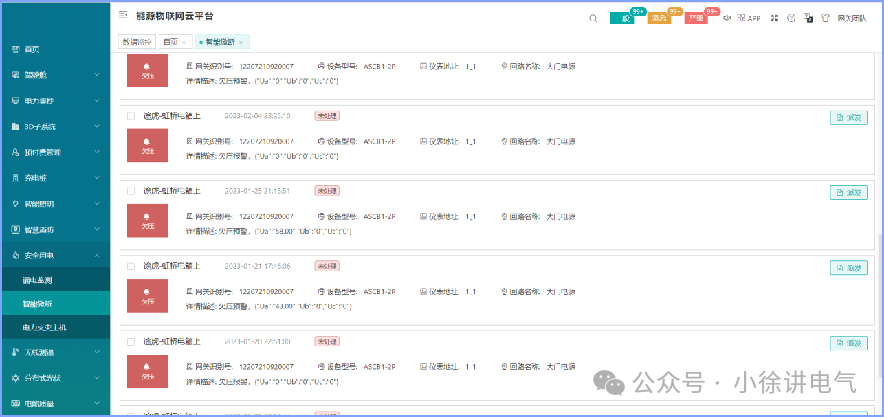Viewport: 884px width, 417px height.
Task: Expand the 充电桩 menu chevron
Action: [x=97, y=178]
